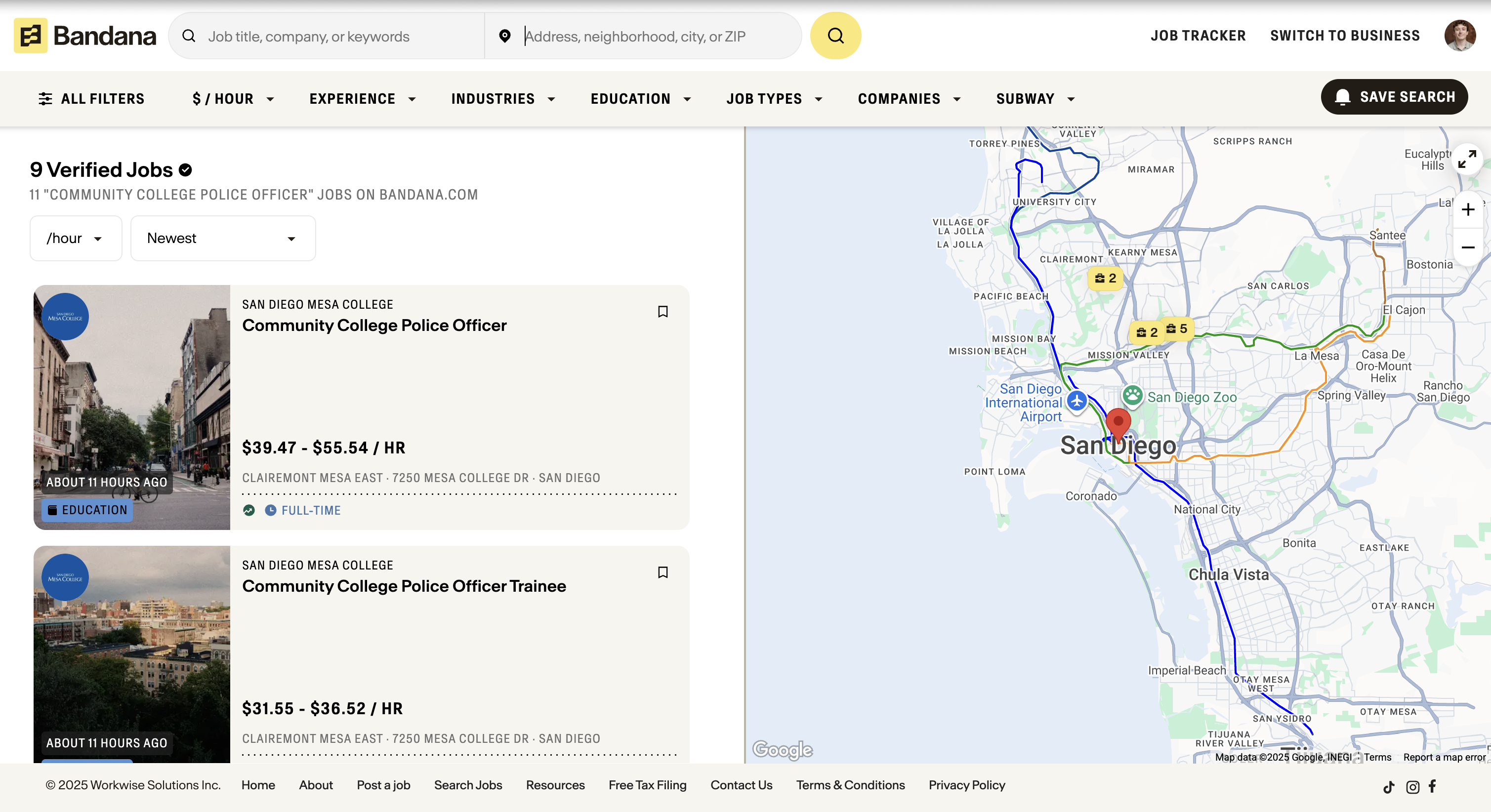
Task: Expand the $ / Hour filter dropdown
Action: [x=233, y=99]
